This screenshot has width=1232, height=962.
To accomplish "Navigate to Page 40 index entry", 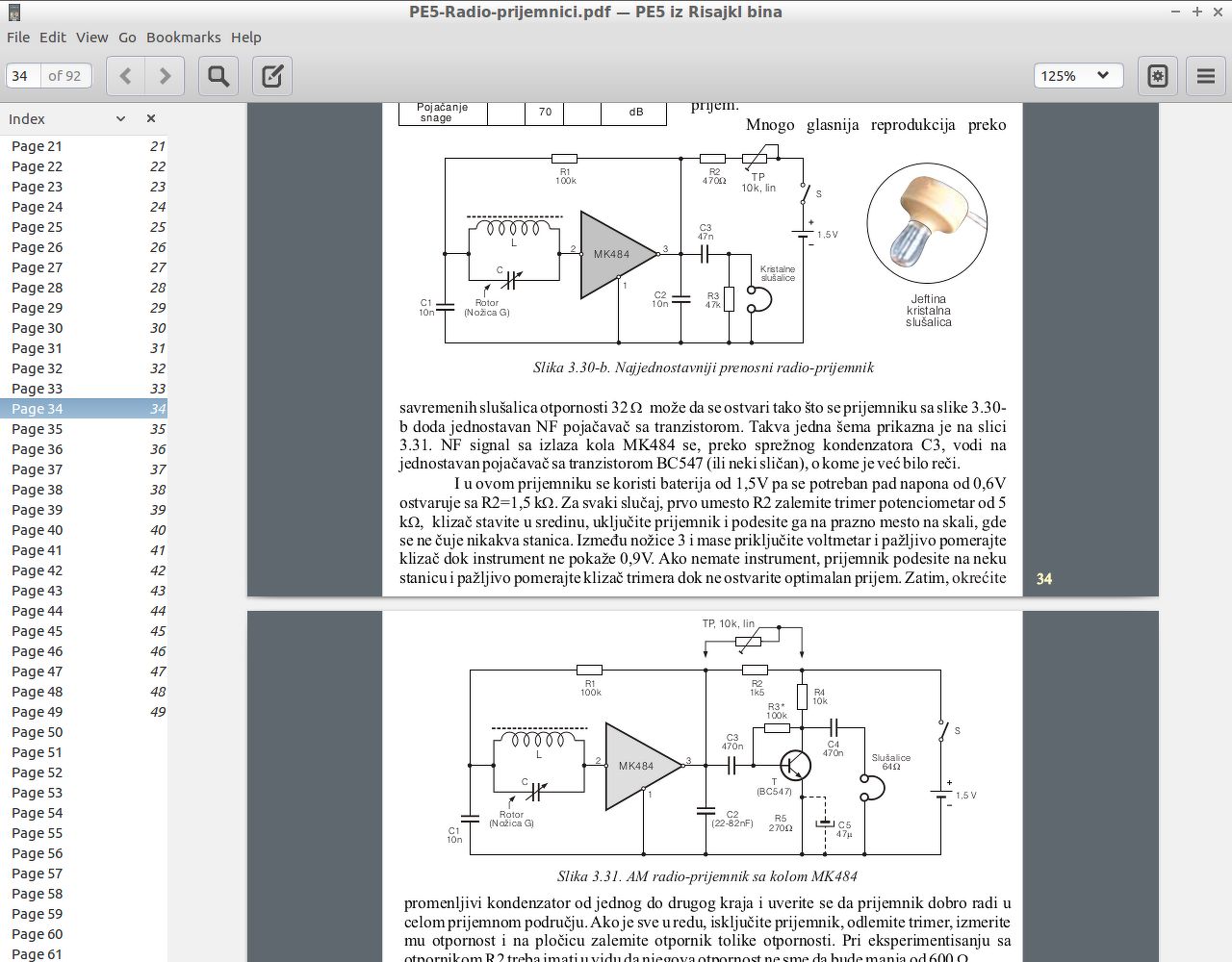I will tap(84, 530).
